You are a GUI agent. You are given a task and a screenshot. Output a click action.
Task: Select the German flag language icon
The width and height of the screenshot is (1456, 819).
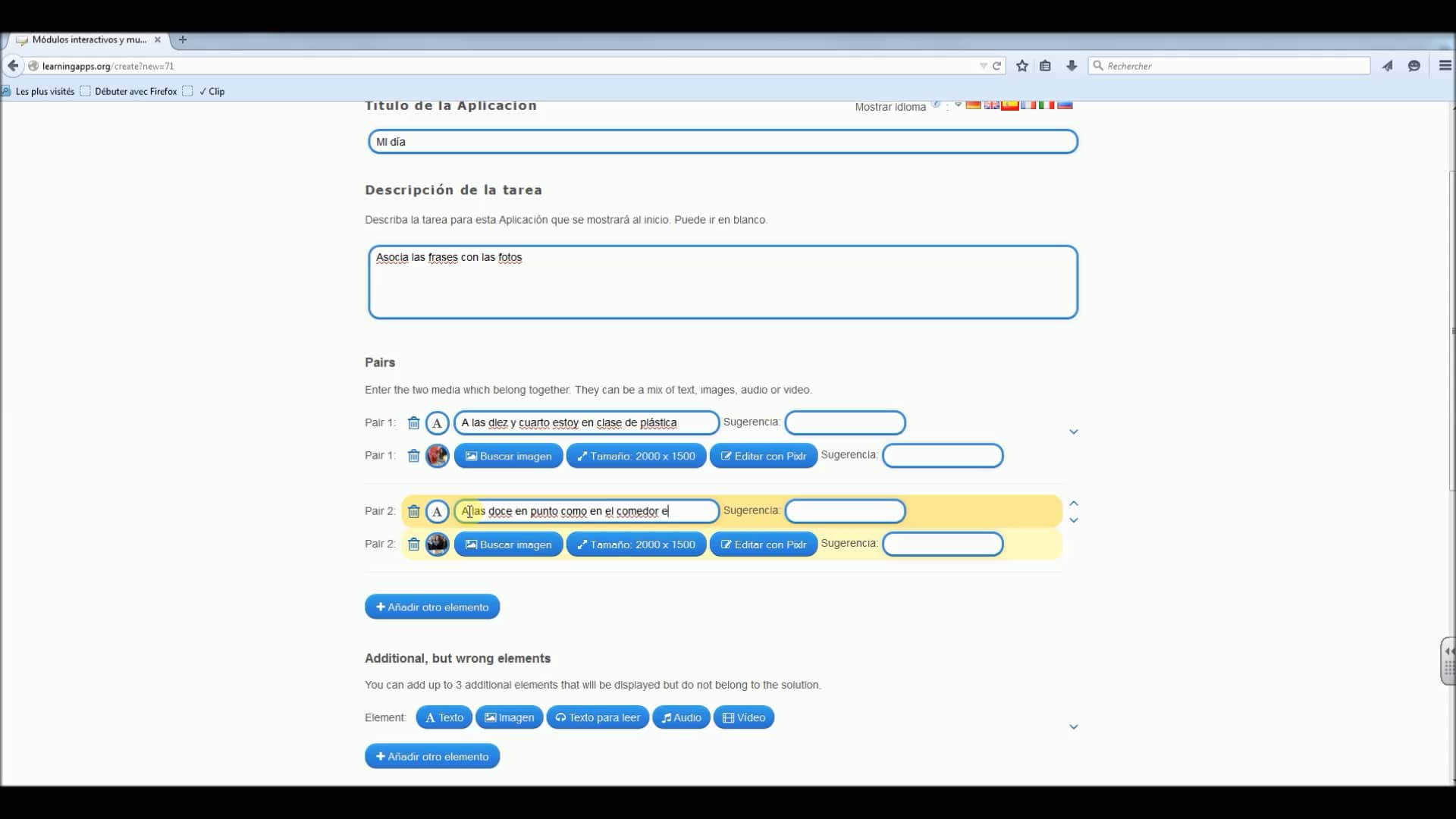pos(973,105)
